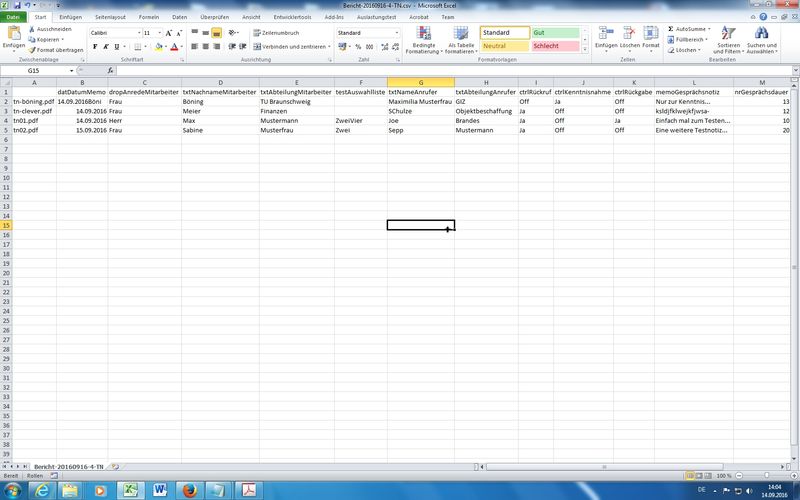Toggle bold formatting

[x=95, y=46]
